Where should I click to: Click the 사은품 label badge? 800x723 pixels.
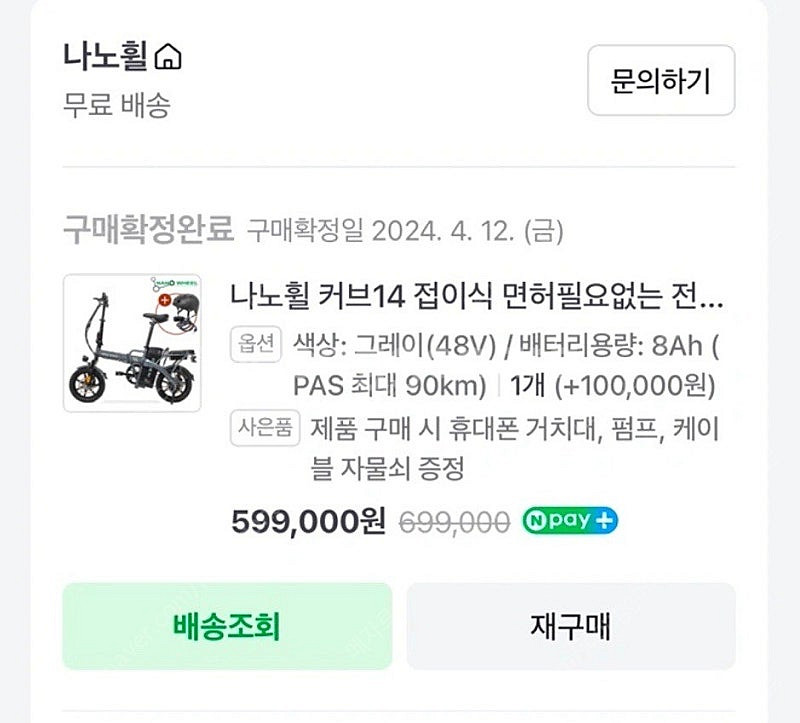[x=266, y=428]
